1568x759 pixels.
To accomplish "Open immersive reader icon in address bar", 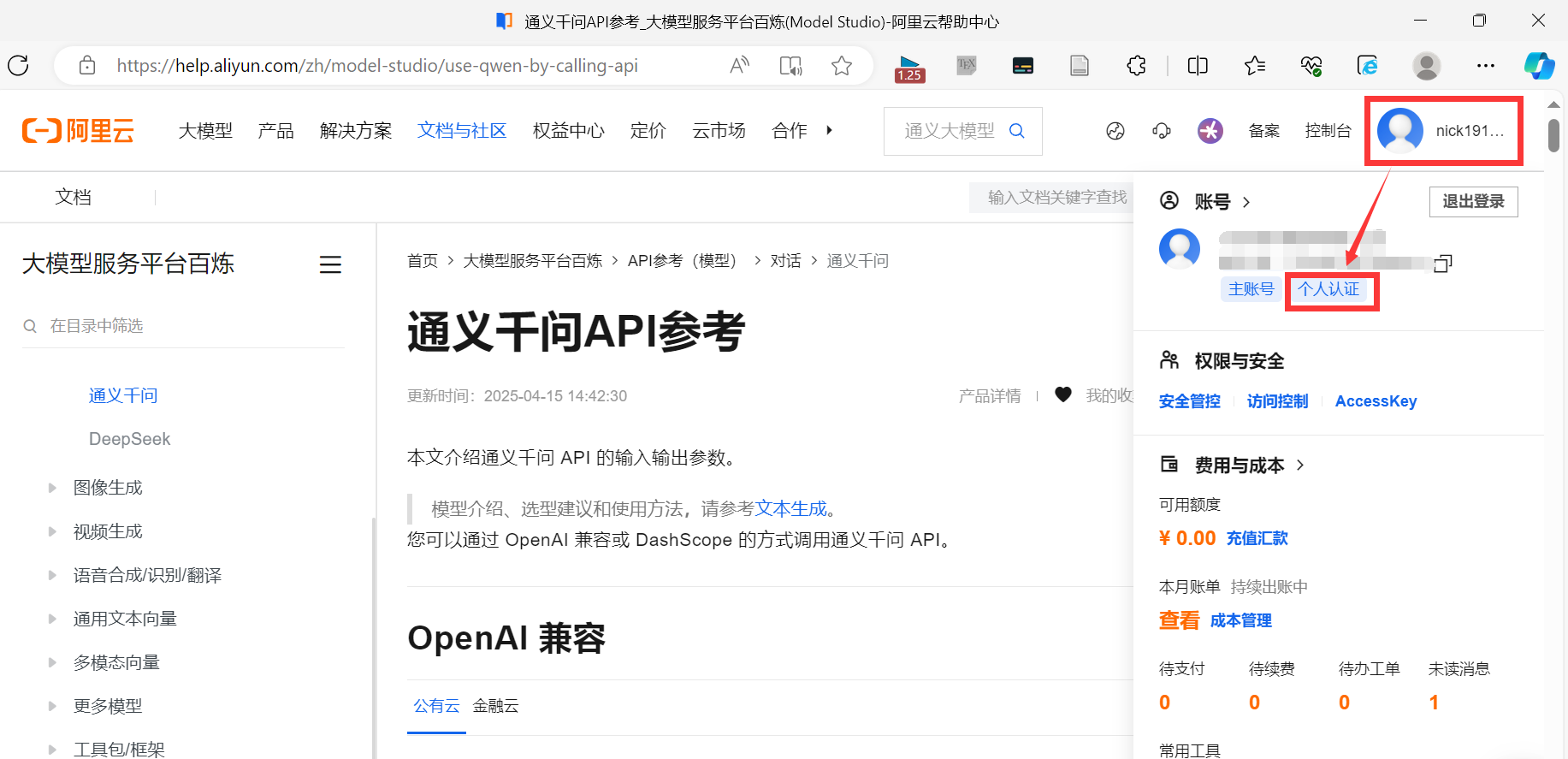I will click(790, 65).
